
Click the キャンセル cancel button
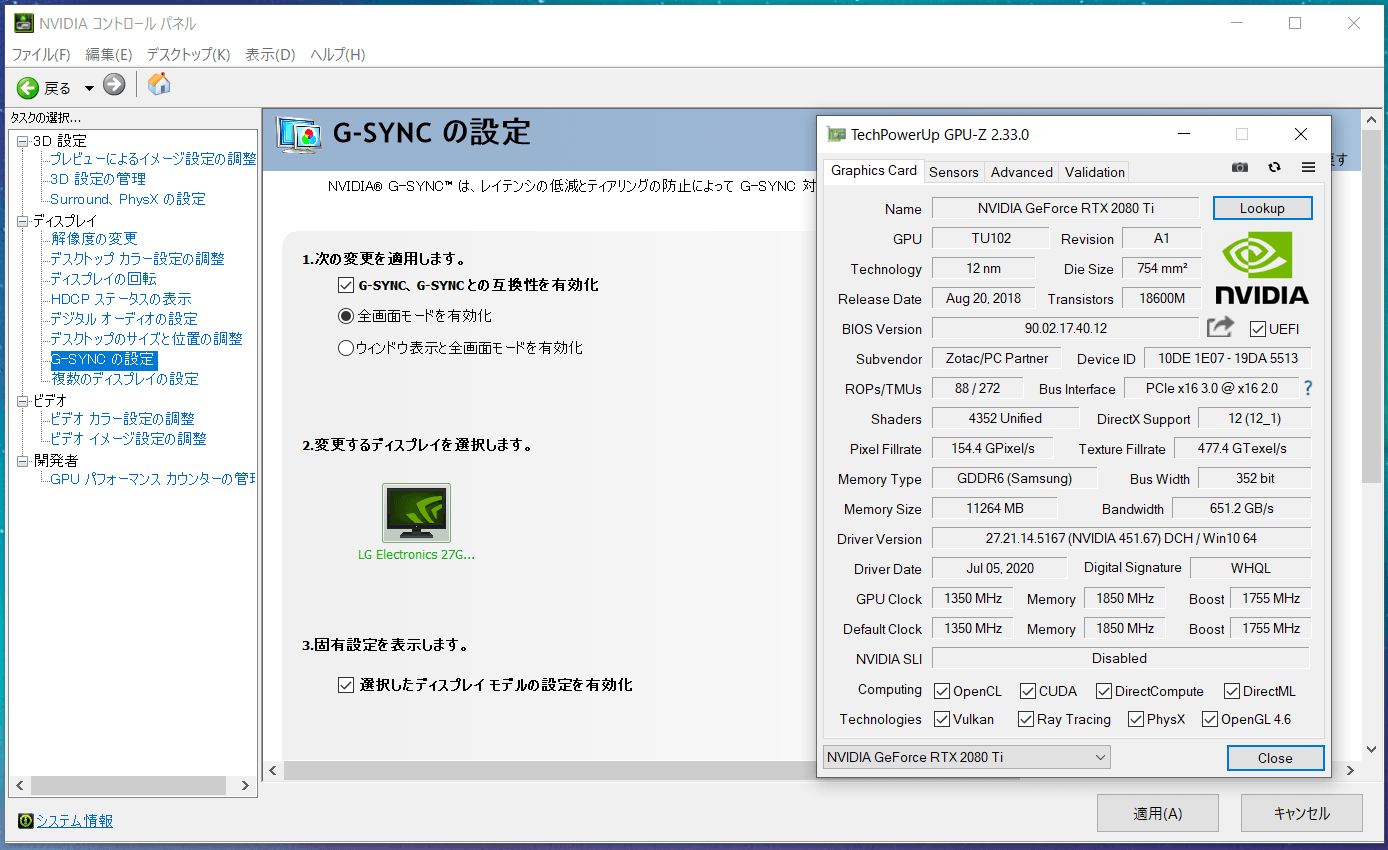[1302, 813]
